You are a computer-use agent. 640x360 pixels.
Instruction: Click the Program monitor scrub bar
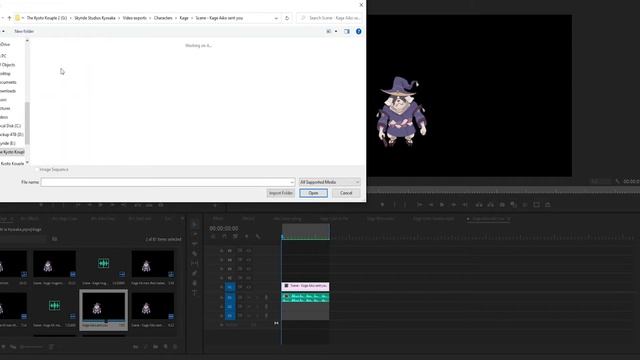point(503,190)
